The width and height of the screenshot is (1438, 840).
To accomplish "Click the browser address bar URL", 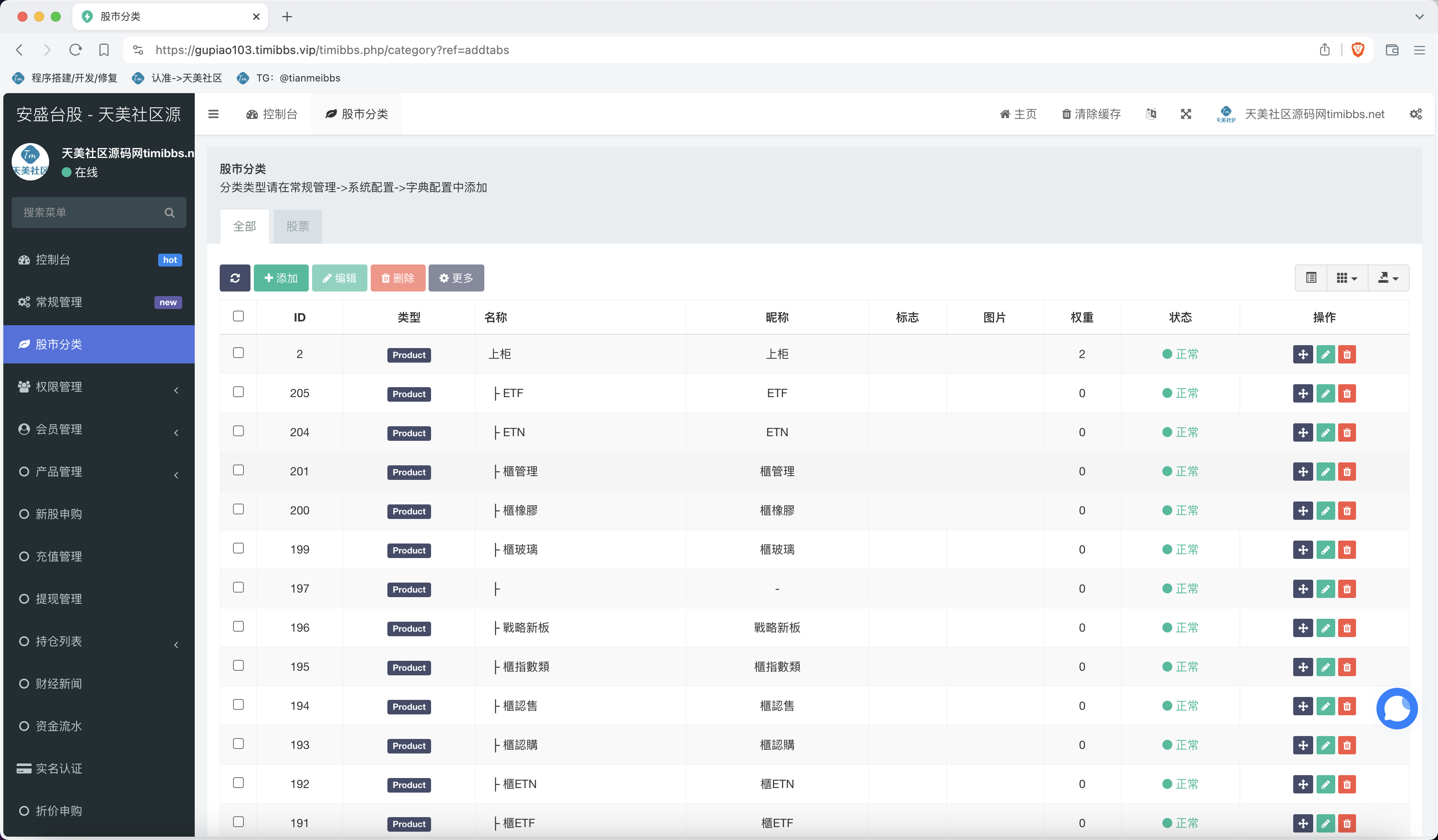I will pyautogui.click(x=332, y=50).
